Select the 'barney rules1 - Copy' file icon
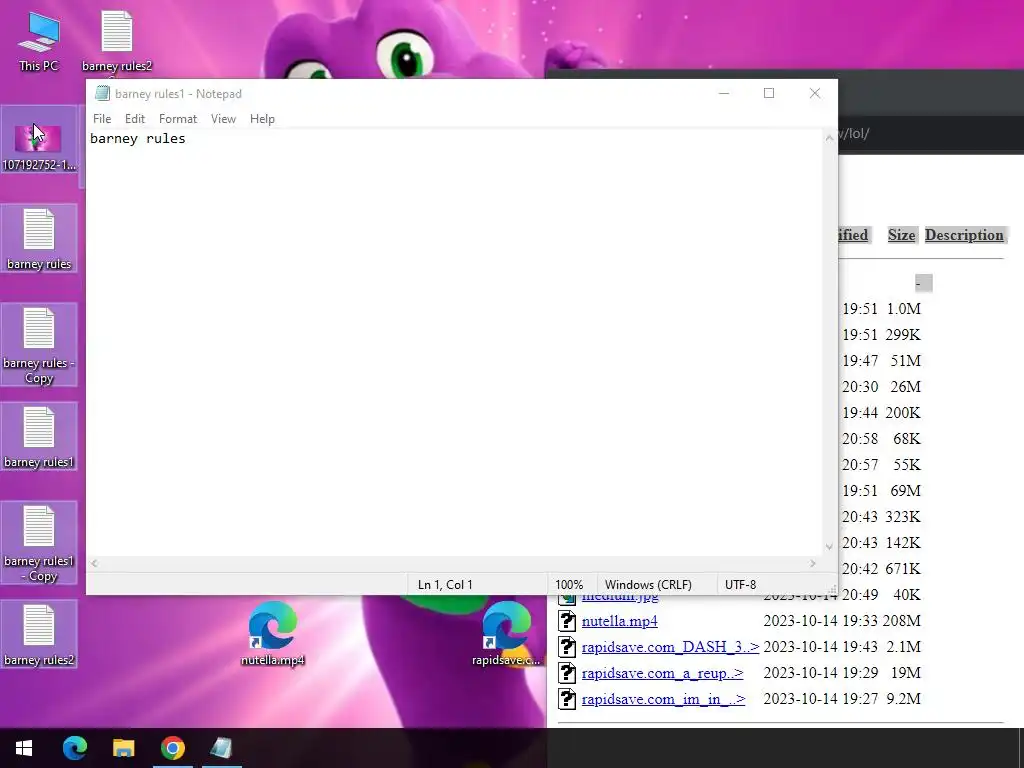The height and width of the screenshot is (768, 1024). [x=39, y=543]
